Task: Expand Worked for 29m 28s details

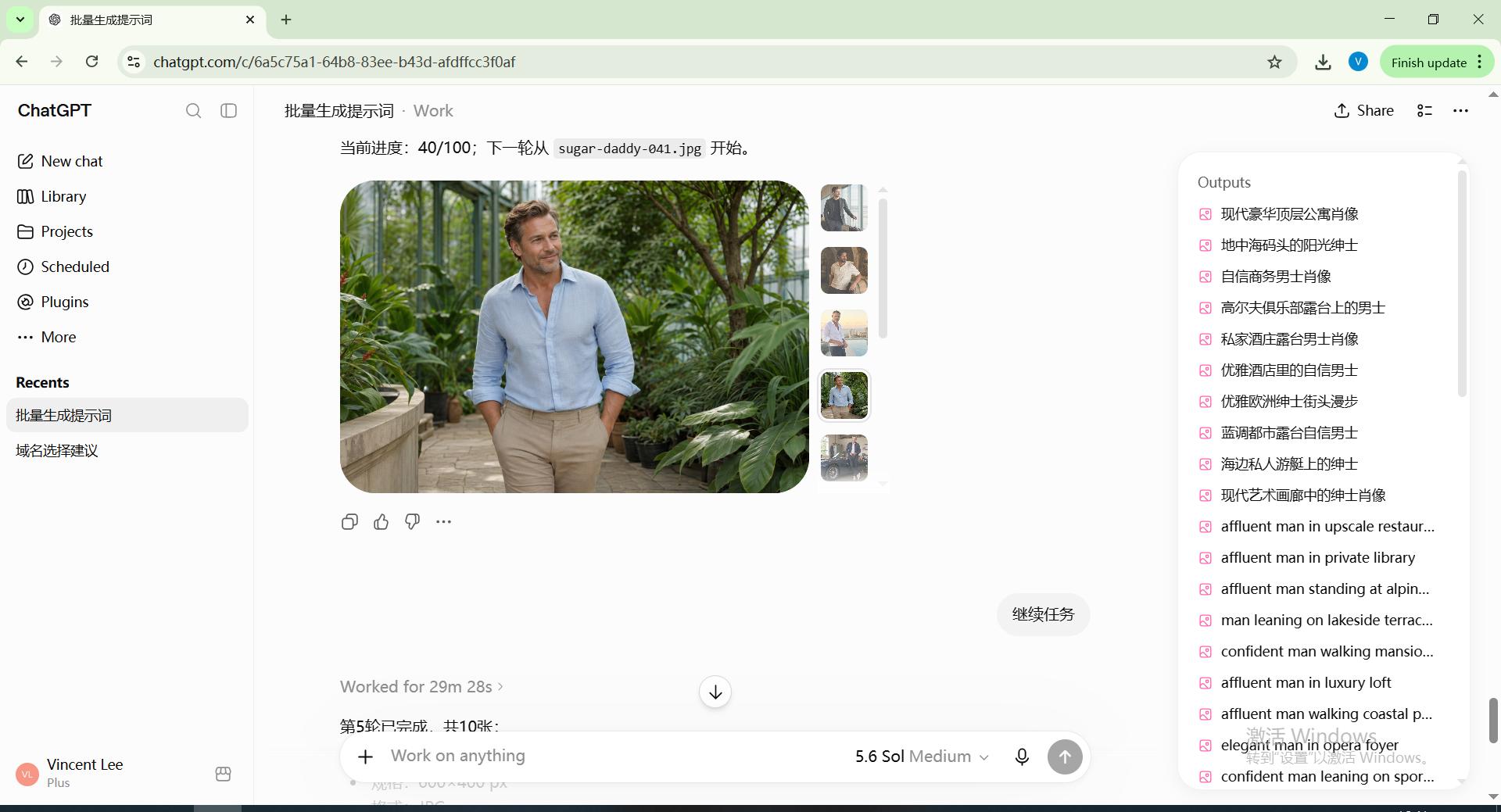Action: pos(421,686)
